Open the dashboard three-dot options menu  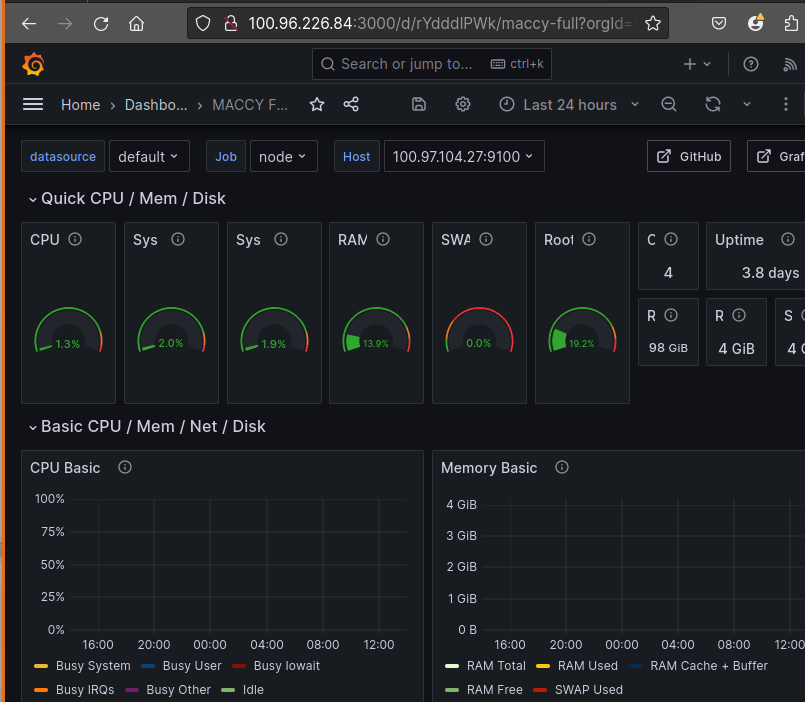785,105
